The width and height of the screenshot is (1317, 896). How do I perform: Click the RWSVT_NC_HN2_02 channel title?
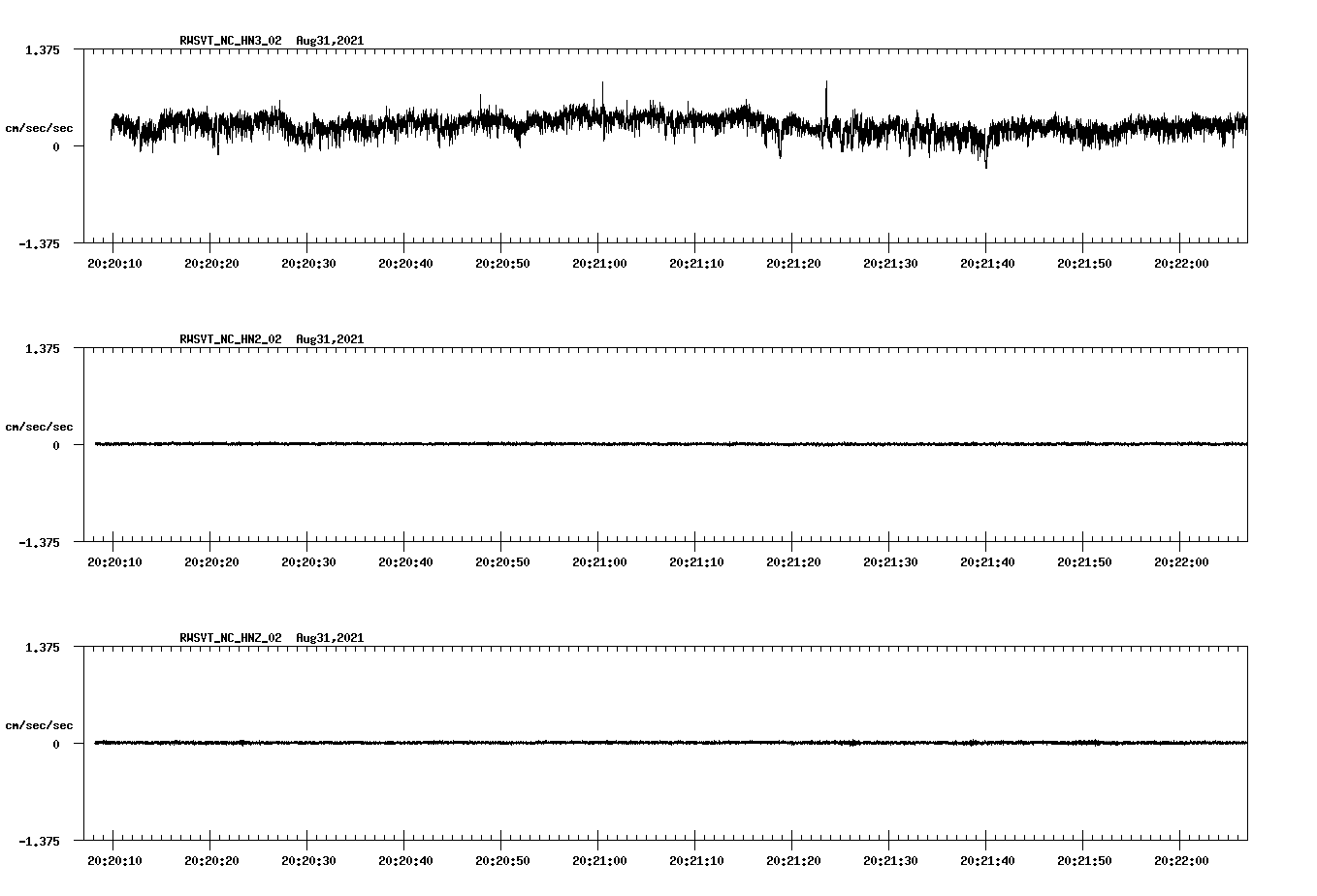tap(231, 339)
